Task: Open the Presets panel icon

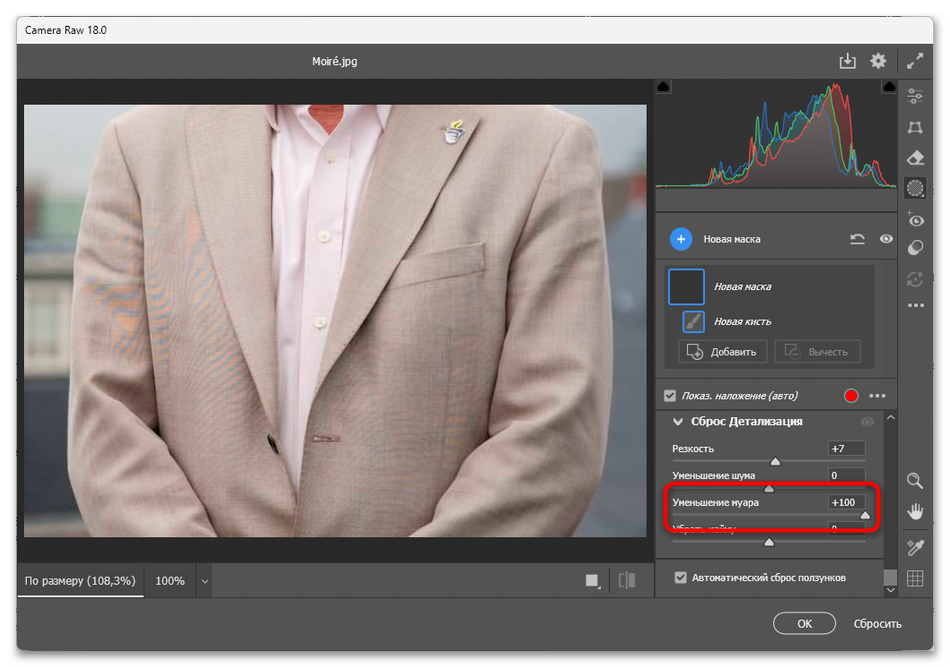Action: pyautogui.click(x=915, y=248)
